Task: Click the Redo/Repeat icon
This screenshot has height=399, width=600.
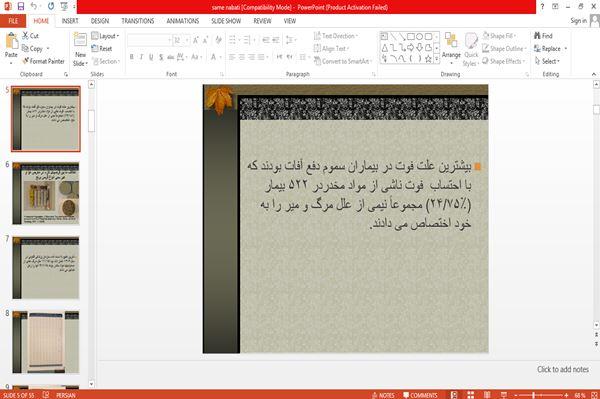Action: tap(51, 6)
